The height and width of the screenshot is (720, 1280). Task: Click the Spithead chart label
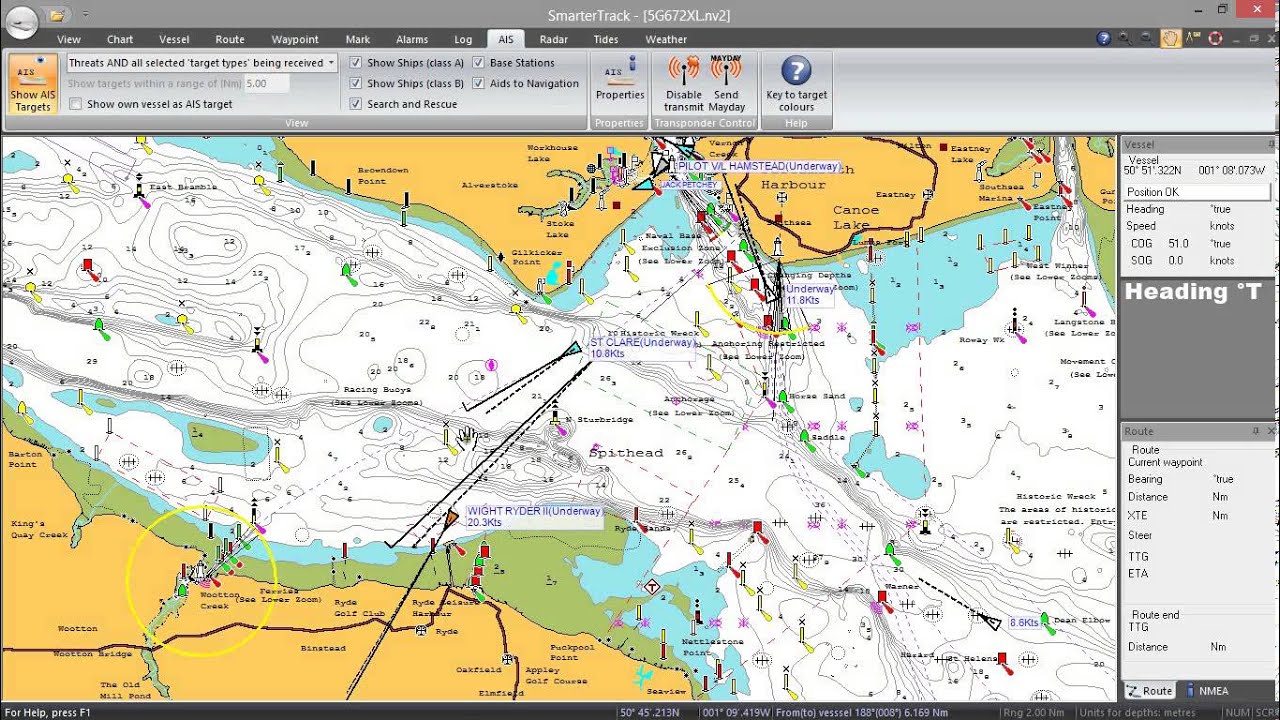point(626,453)
